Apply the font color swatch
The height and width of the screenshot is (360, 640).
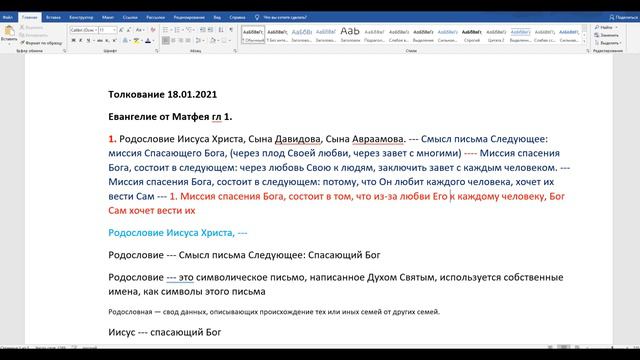[x=148, y=40]
